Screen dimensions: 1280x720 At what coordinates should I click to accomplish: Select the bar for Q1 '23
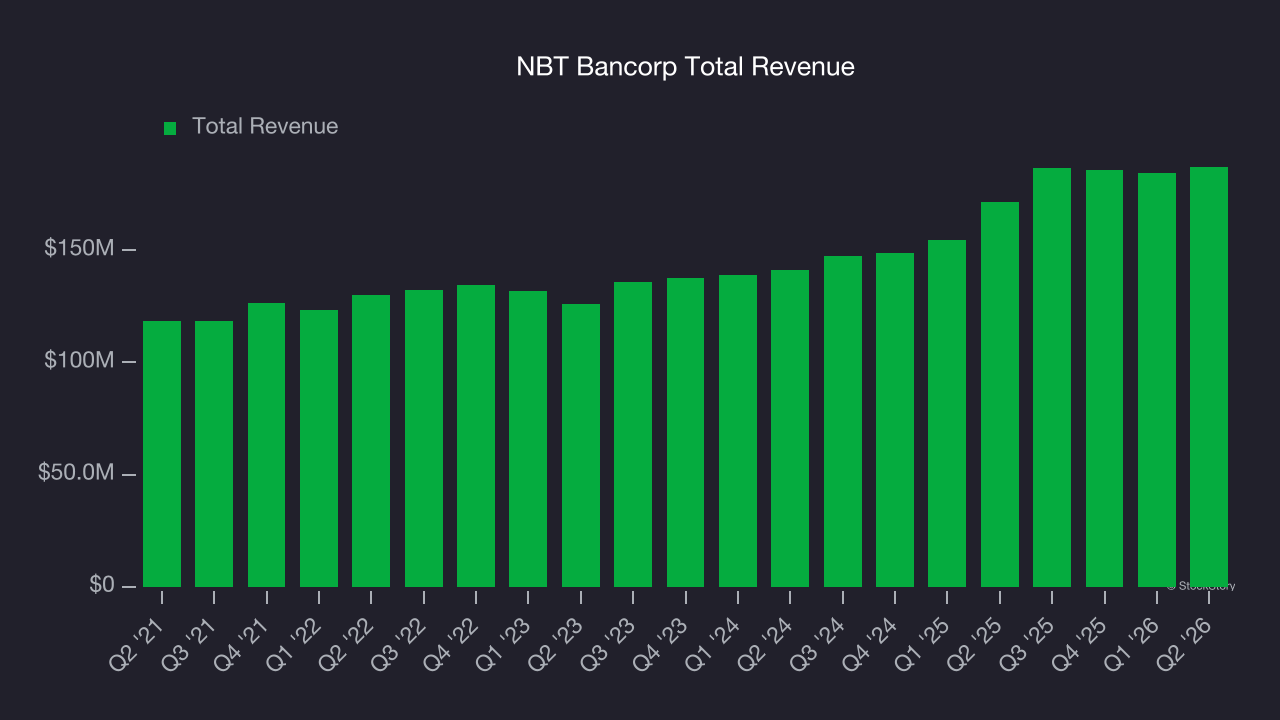tap(528, 439)
